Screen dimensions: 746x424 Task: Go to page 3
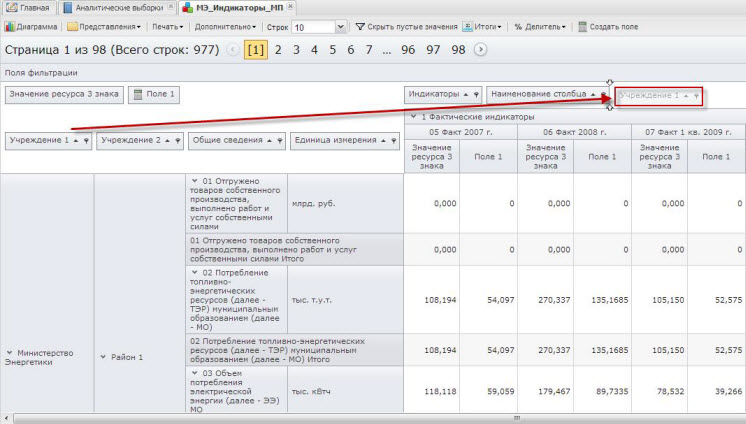point(296,50)
